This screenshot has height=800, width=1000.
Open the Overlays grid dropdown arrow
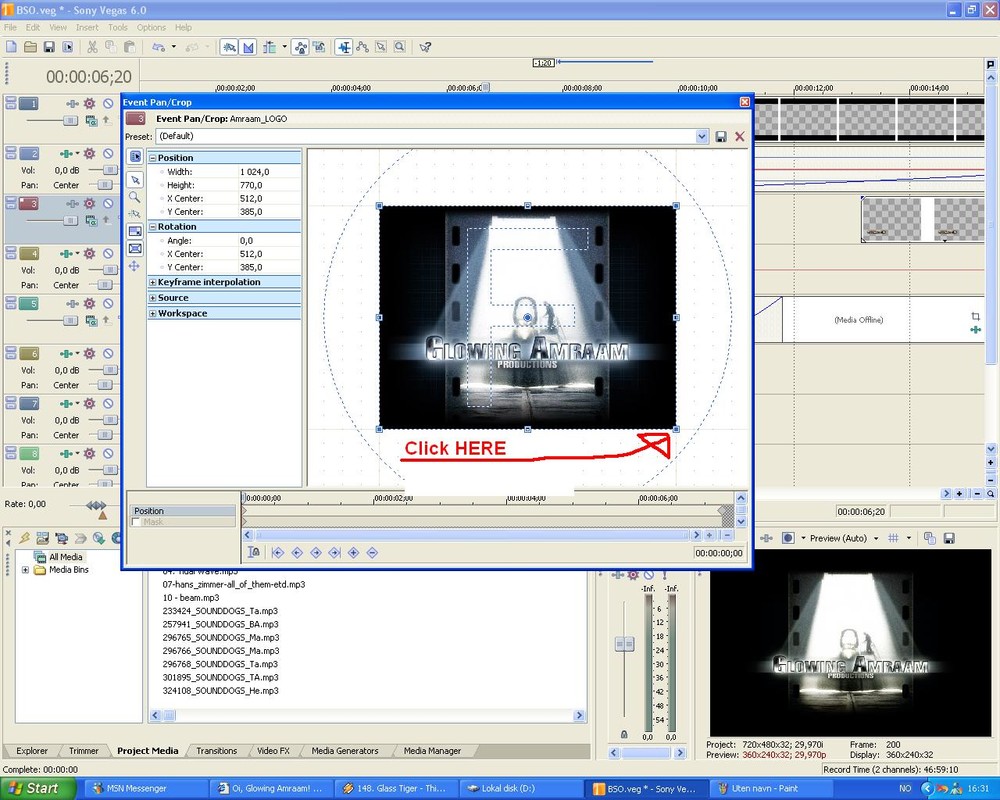[x=909, y=538]
